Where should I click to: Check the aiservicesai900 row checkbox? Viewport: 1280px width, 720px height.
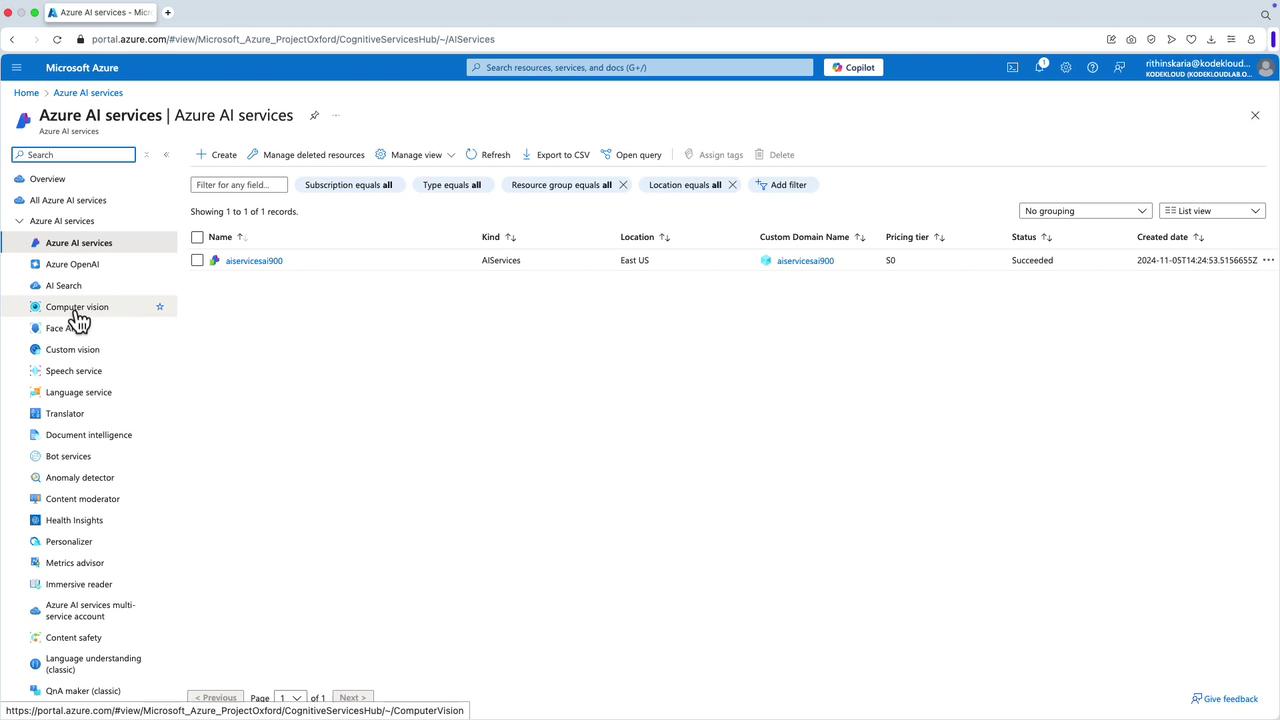click(197, 260)
